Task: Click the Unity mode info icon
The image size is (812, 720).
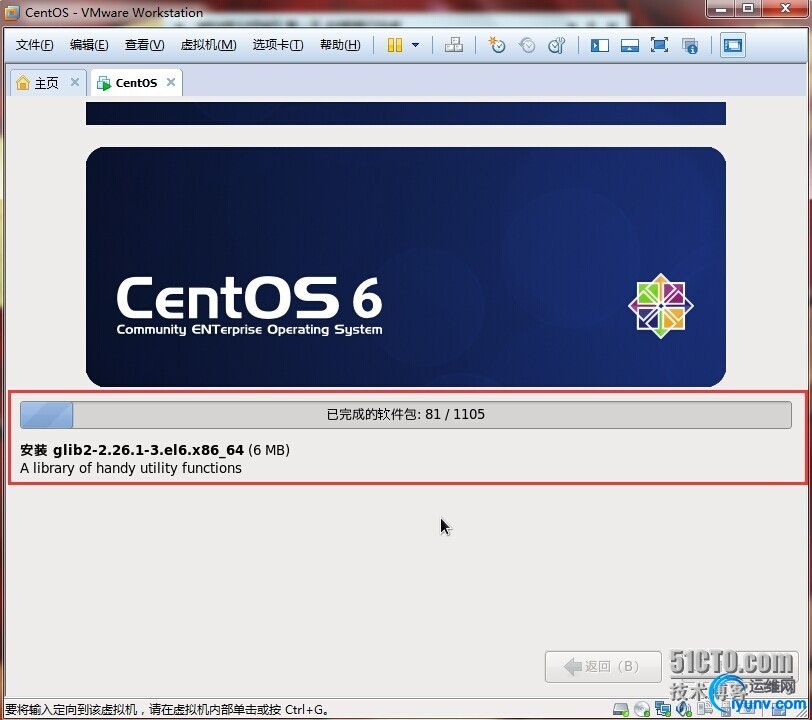Action: point(690,46)
